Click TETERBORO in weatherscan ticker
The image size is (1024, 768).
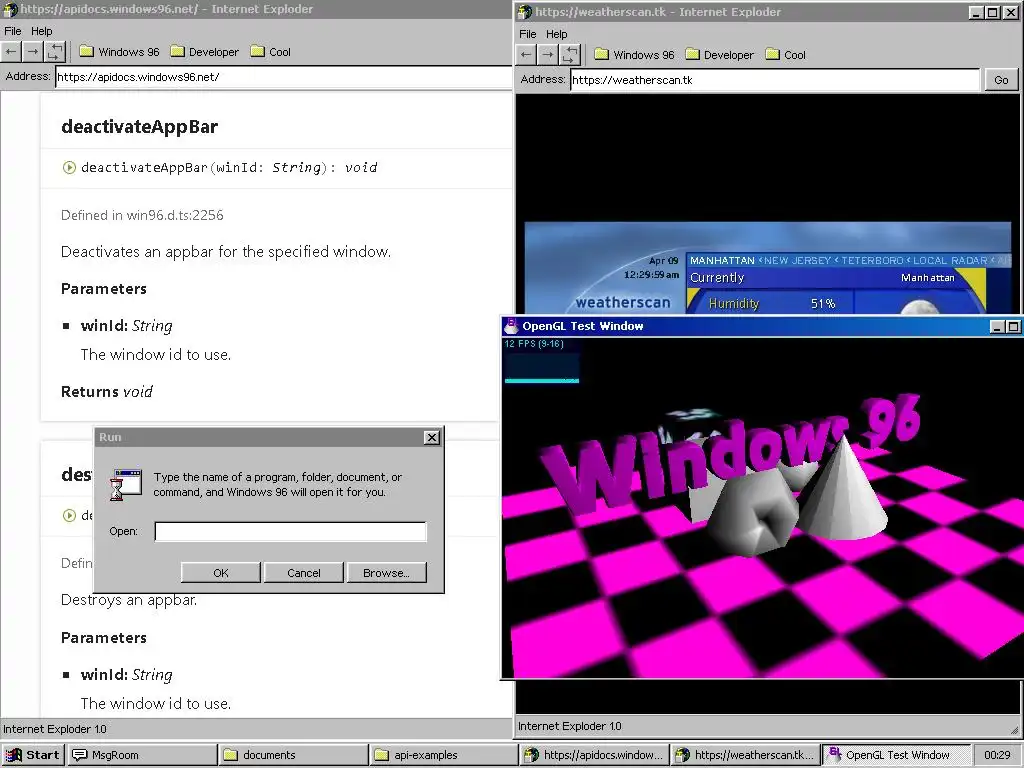[x=872, y=261]
